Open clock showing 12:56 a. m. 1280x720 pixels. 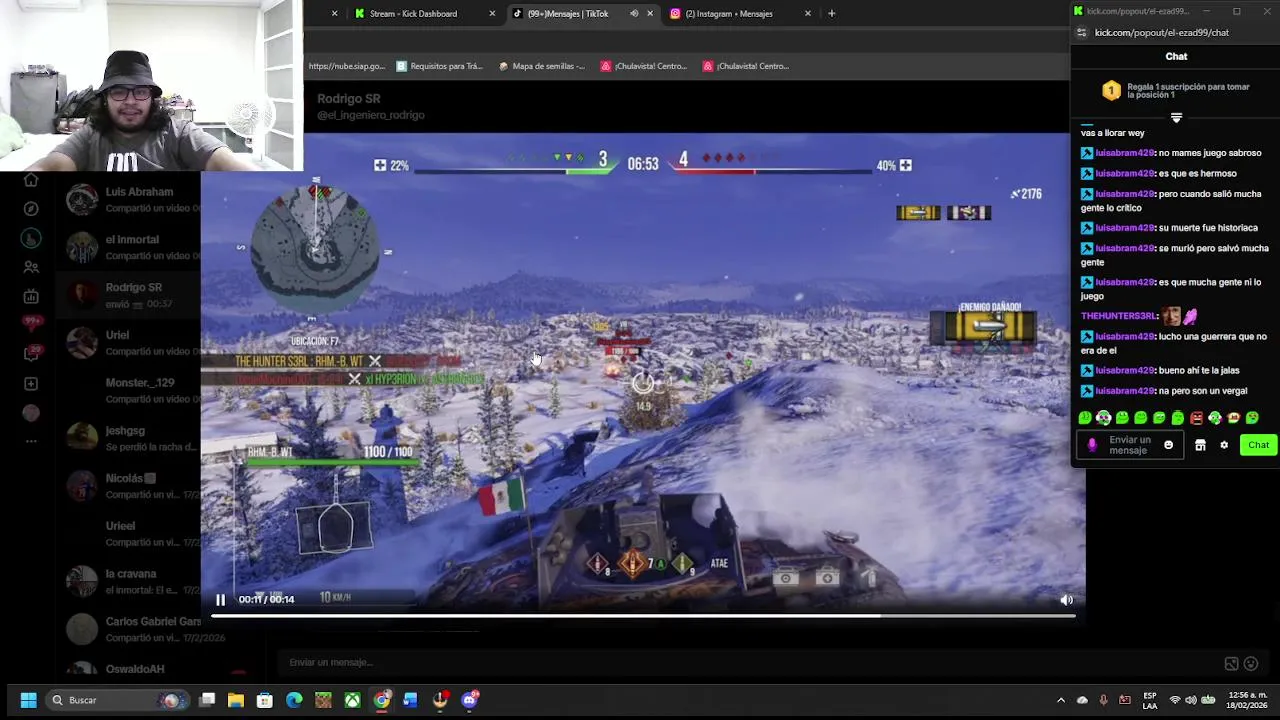[x=1247, y=700]
